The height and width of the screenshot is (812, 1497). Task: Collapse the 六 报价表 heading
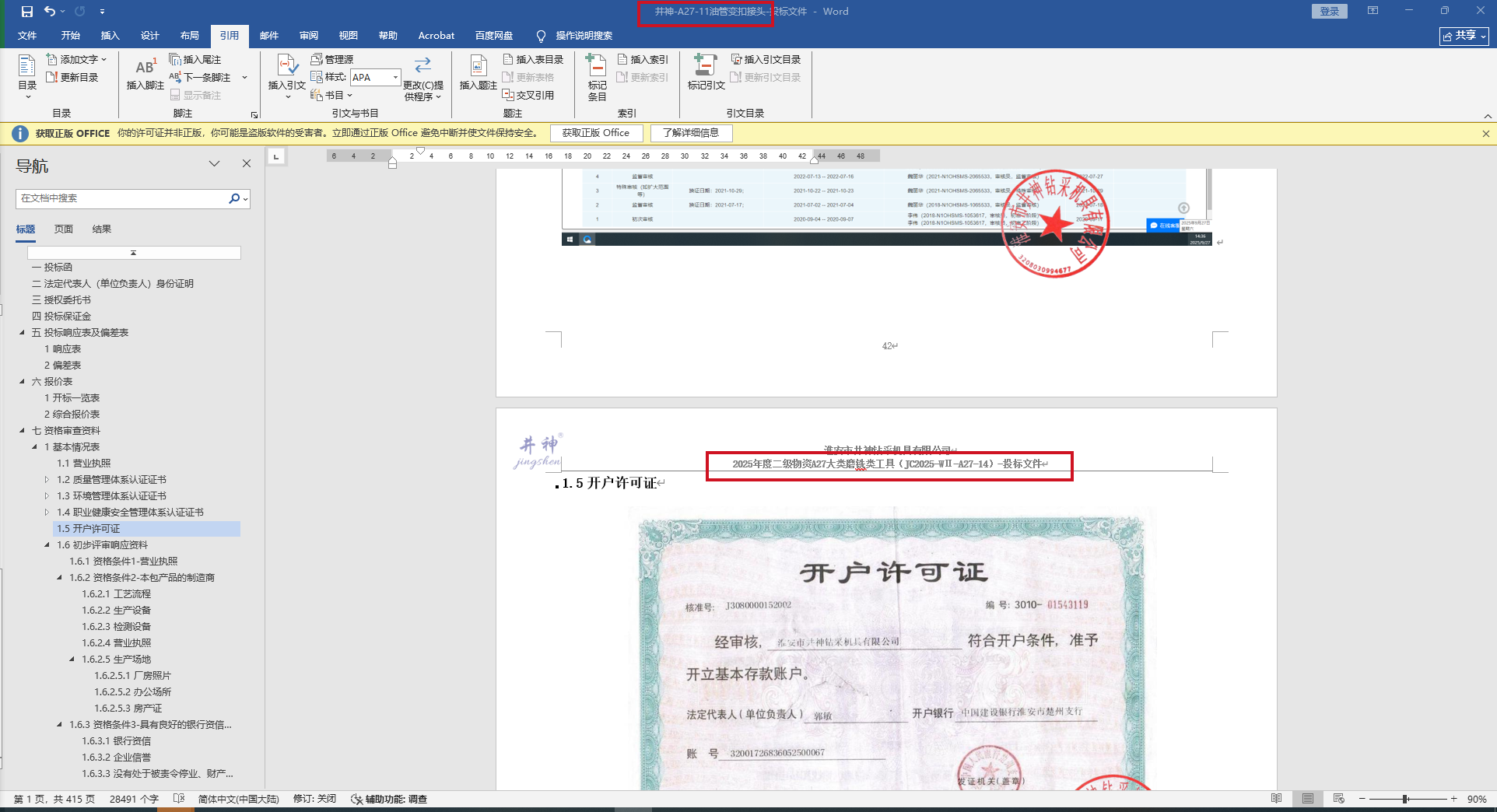tap(22, 381)
